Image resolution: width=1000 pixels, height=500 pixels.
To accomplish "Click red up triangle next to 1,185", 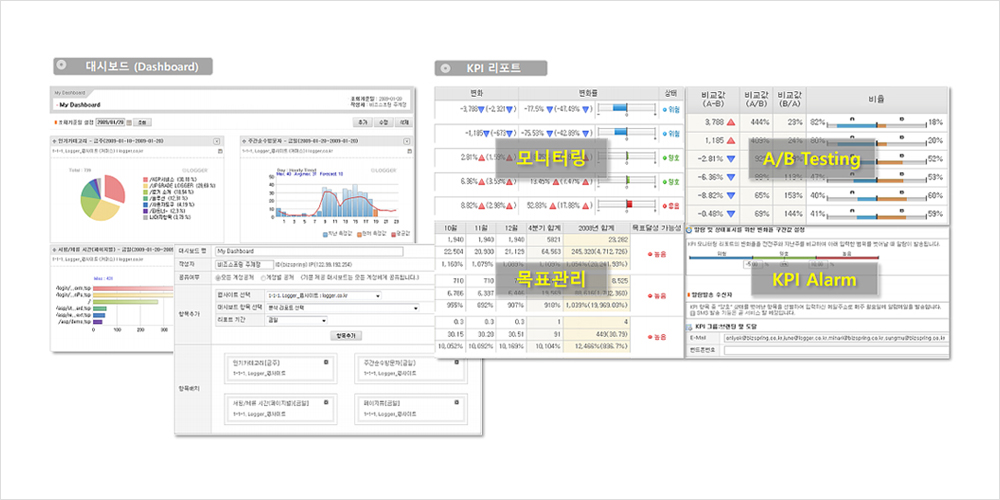I will [731, 140].
